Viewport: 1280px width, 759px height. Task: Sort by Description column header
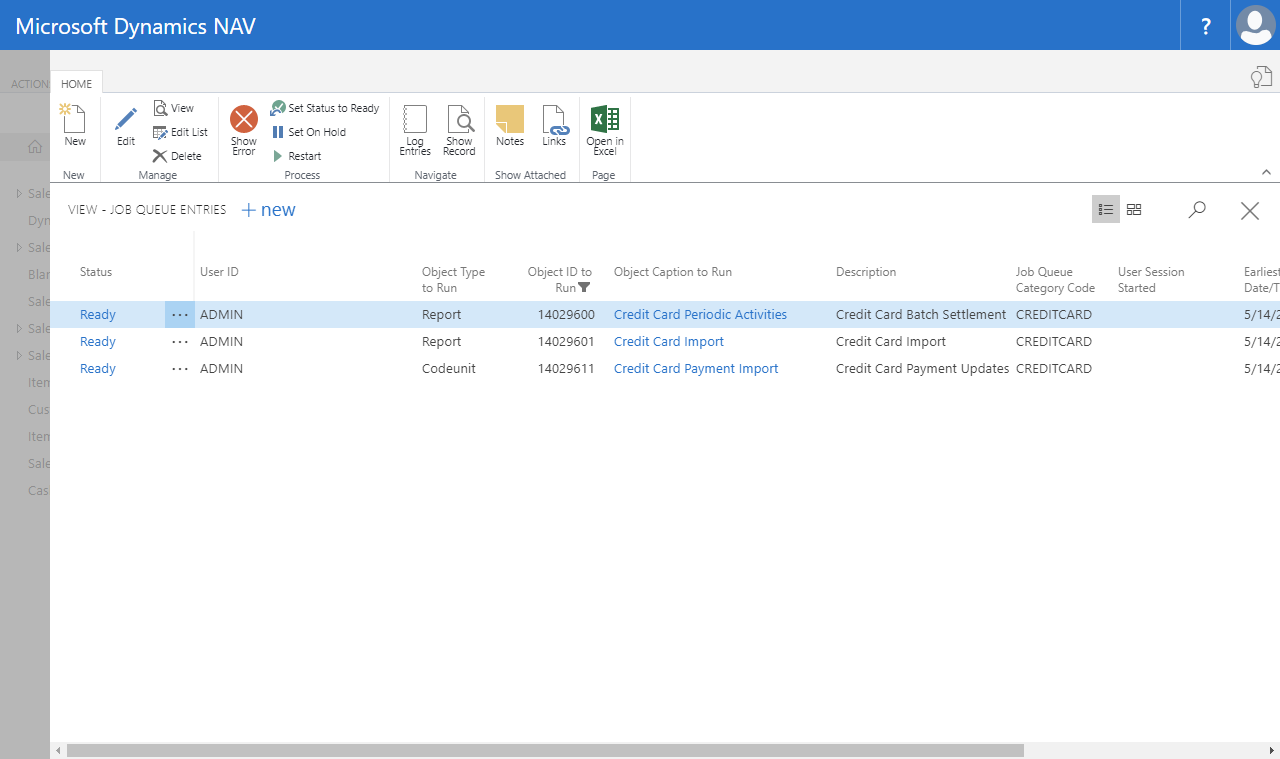point(866,272)
